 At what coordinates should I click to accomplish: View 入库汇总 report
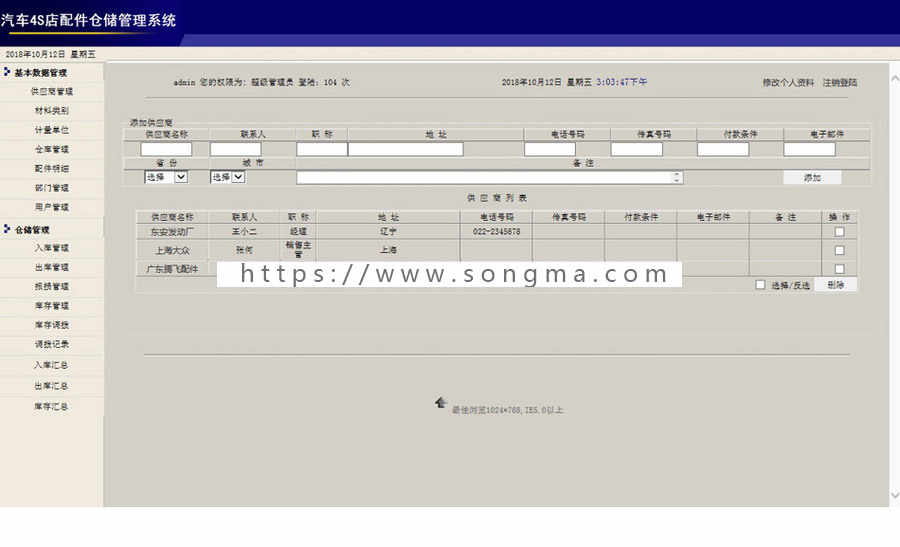click(x=51, y=365)
